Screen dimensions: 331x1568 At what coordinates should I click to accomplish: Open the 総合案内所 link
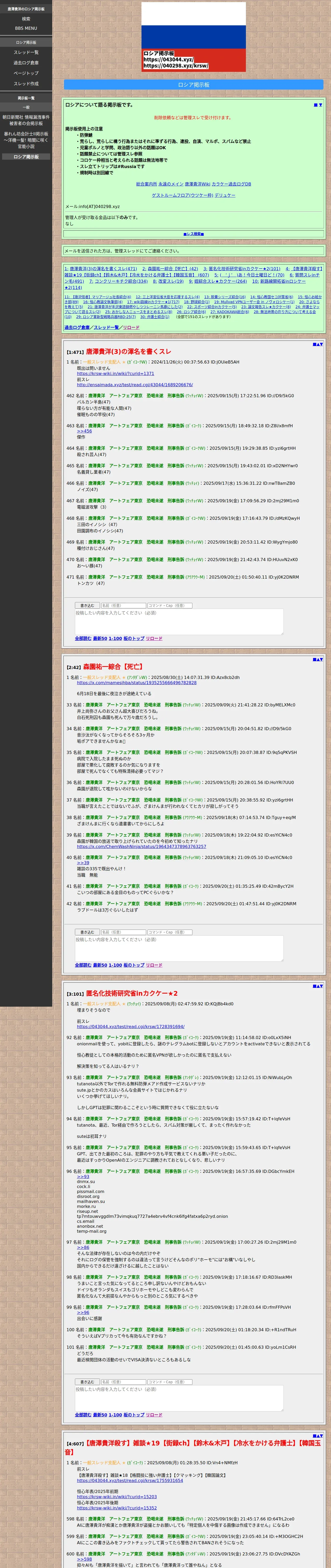147,184
